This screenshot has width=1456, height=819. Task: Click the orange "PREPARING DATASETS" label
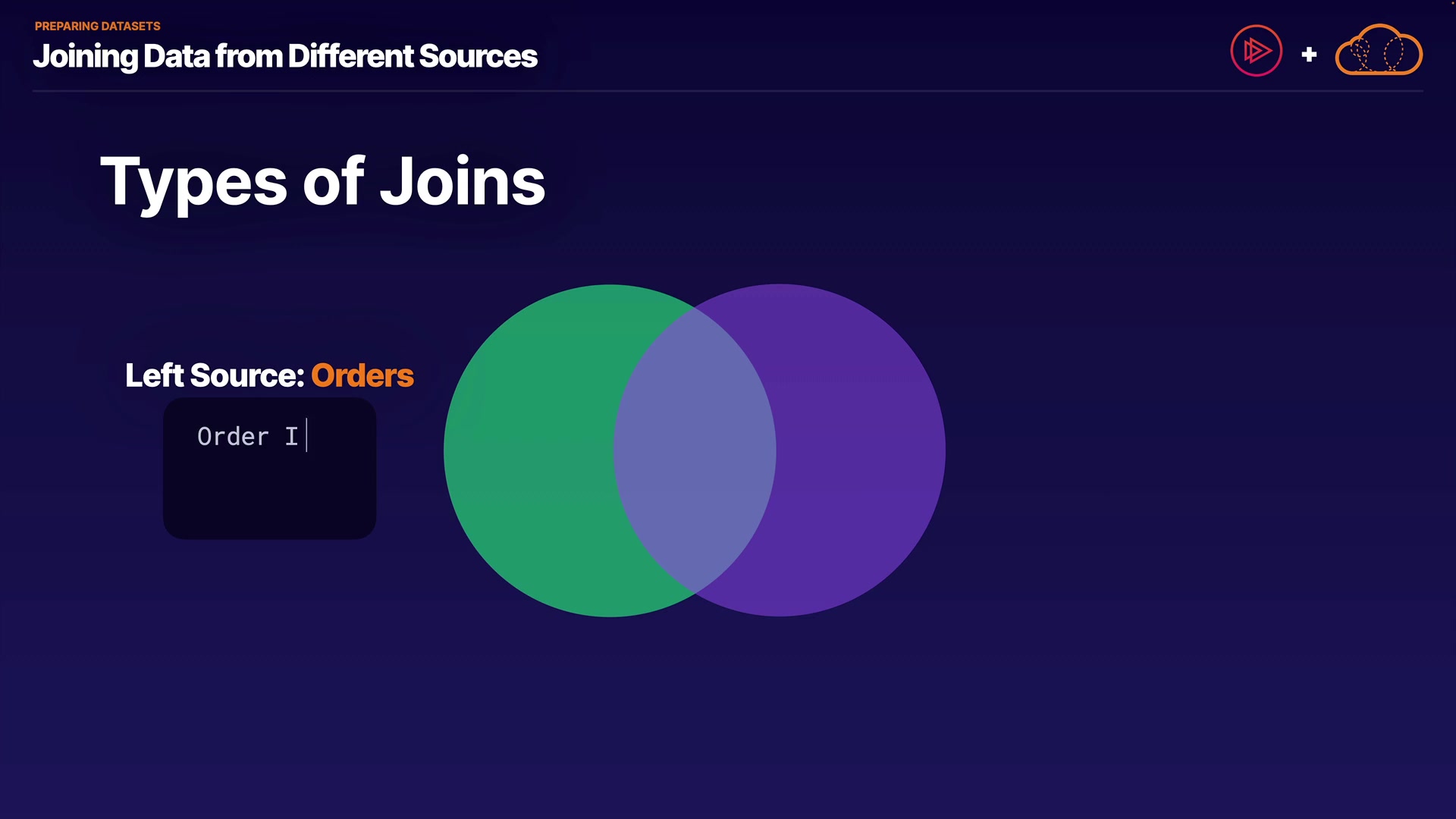97,26
